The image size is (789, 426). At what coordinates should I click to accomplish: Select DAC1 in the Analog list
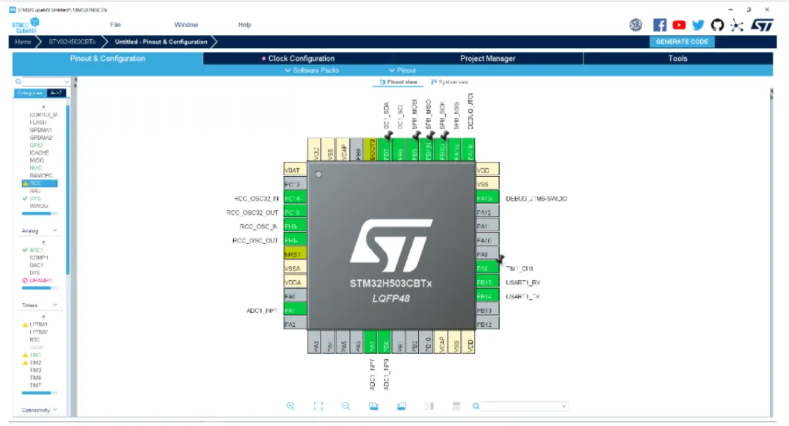pyautogui.click(x=36, y=265)
